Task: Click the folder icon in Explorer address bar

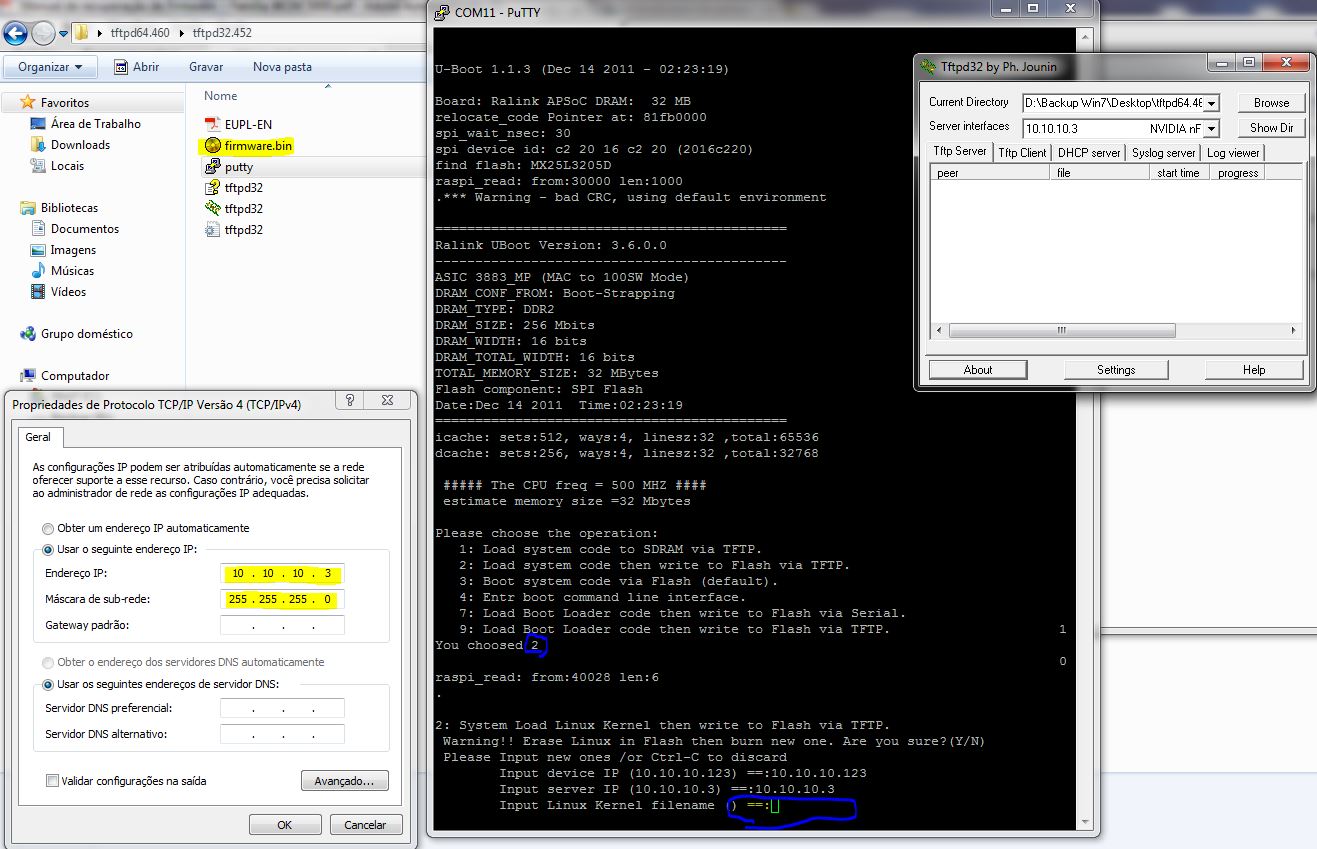Action: (x=82, y=33)
